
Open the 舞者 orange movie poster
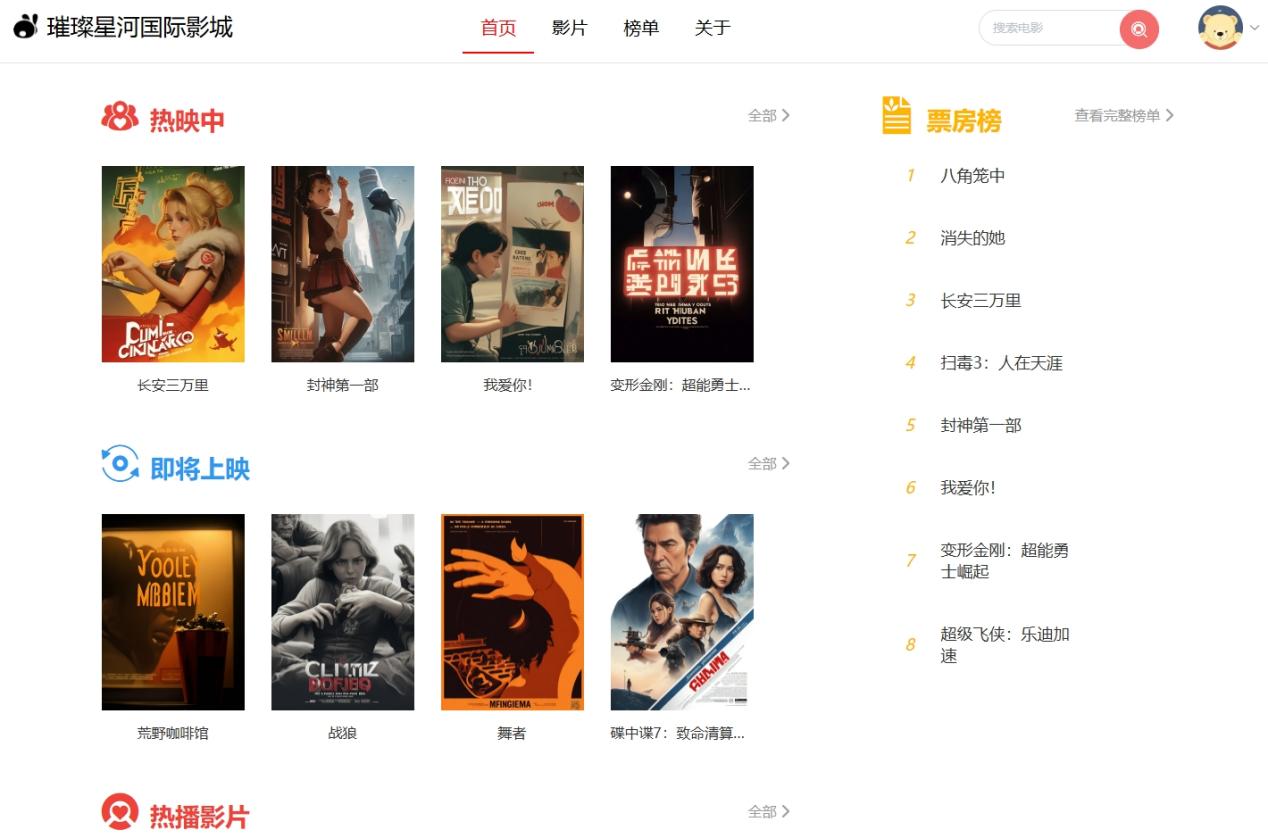[512, 612]
